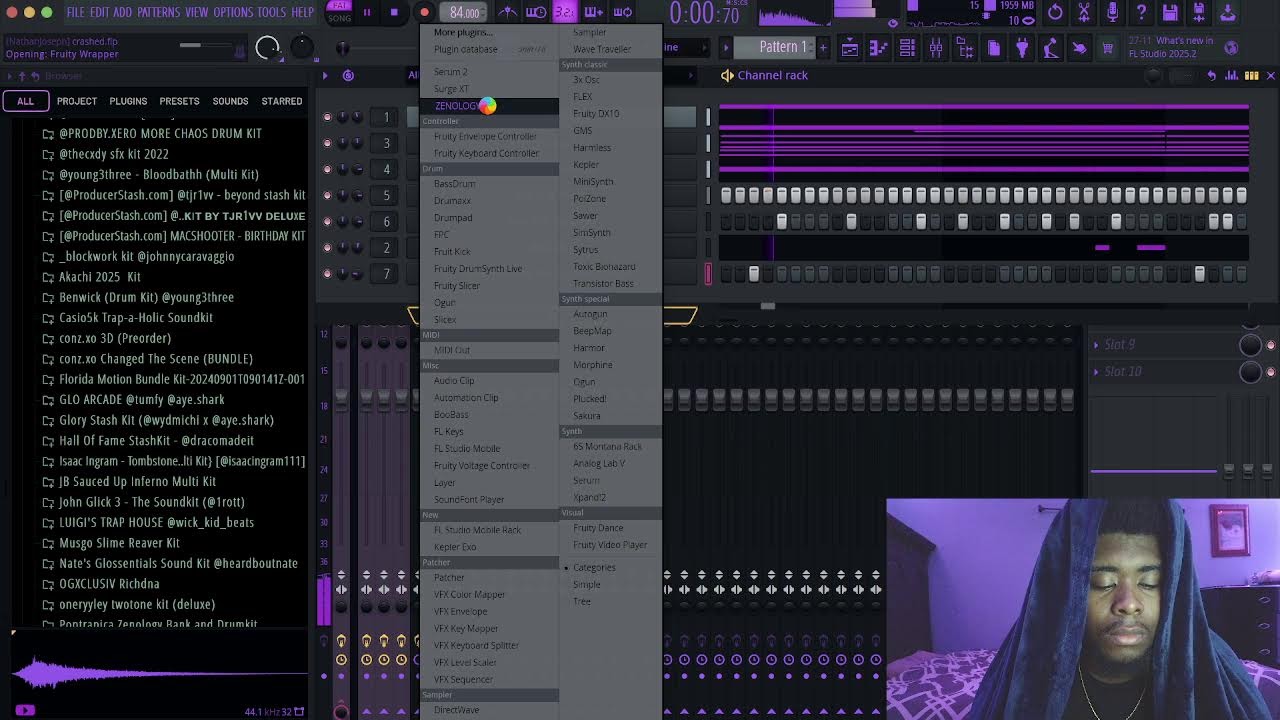Mute channel 2 with its LED
The height and width of the screenshot is (720, 1280).
pyautogui.click(x=327, y=247)
